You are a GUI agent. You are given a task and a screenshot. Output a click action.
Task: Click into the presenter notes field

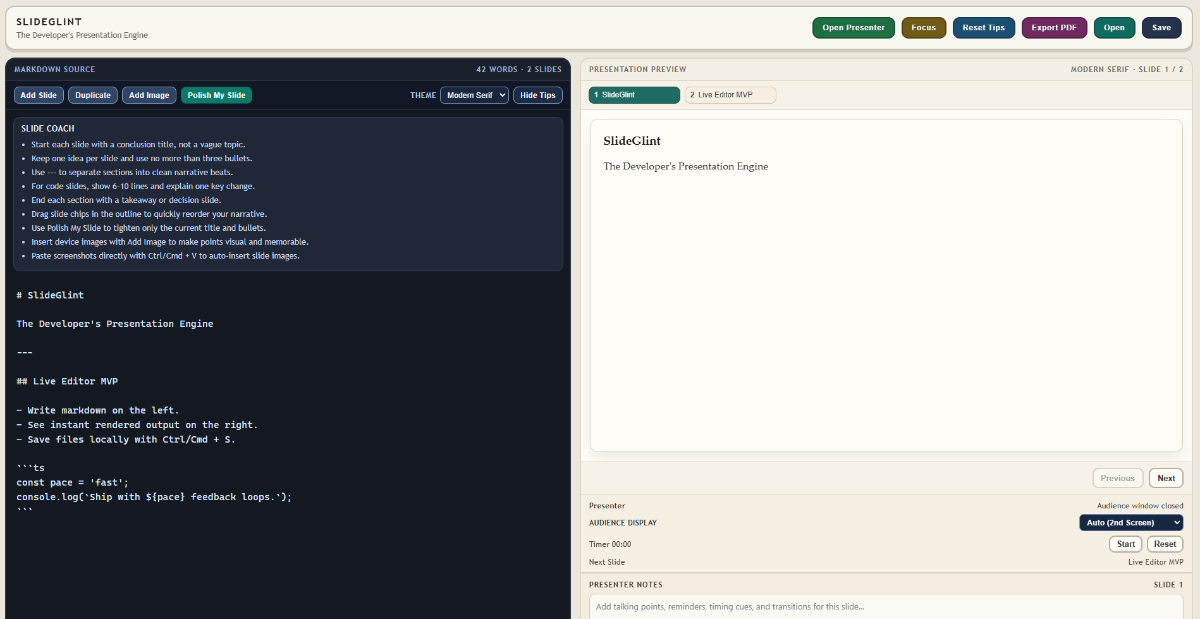coord(886,606)
